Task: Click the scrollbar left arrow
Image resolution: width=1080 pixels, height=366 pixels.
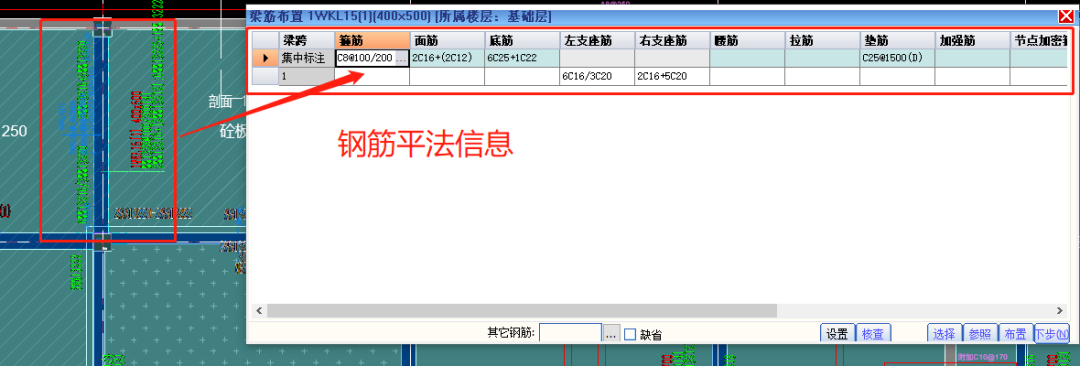Action: point(258,311)
